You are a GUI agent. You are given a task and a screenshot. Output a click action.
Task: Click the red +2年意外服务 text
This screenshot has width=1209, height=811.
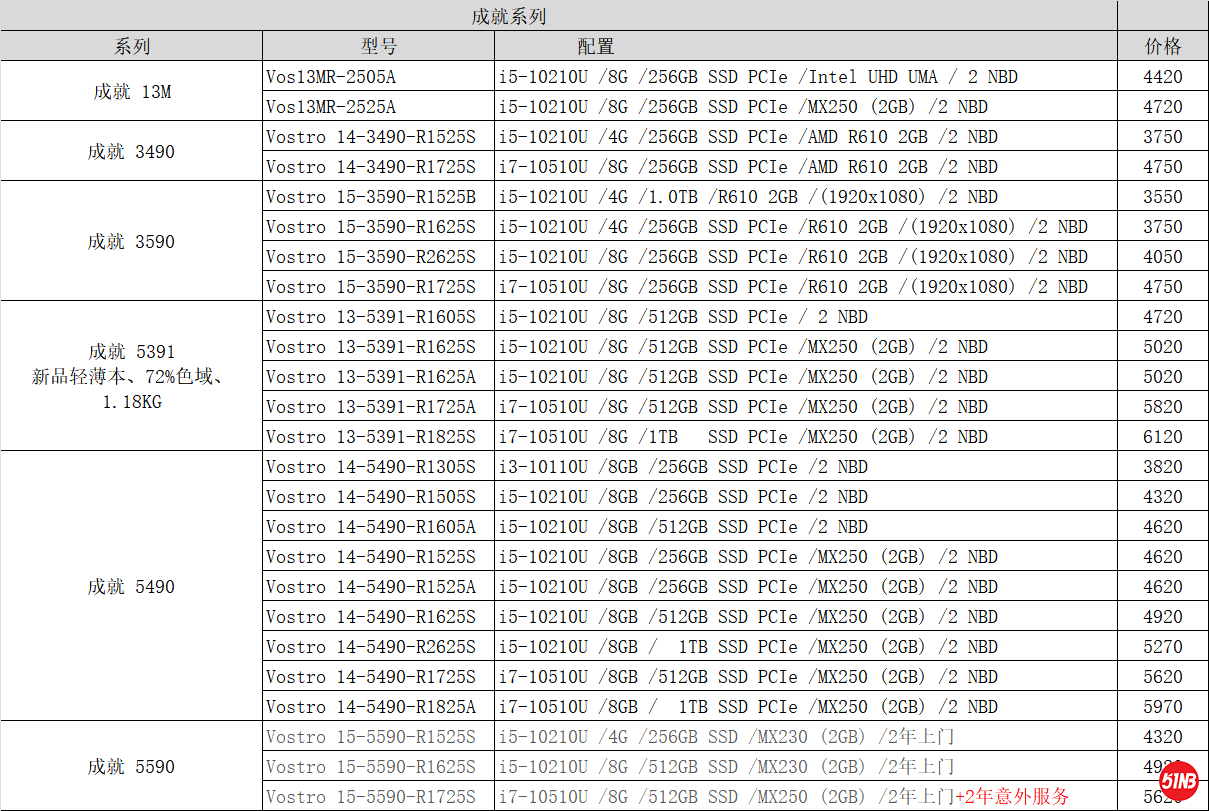(1011, 797)
